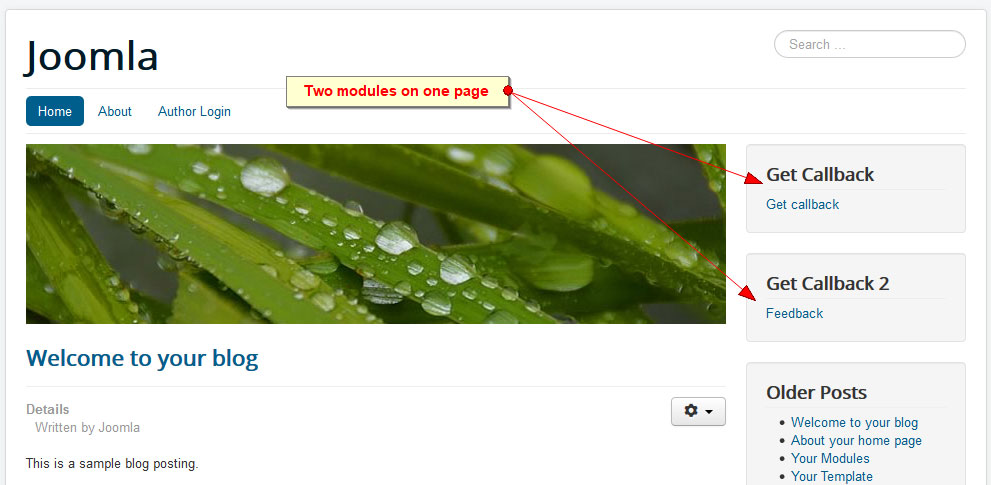The height and width of the screenshot is (485, 991).
Task: Click the Get Callback 2 module heading
Action: pos(827,283)
